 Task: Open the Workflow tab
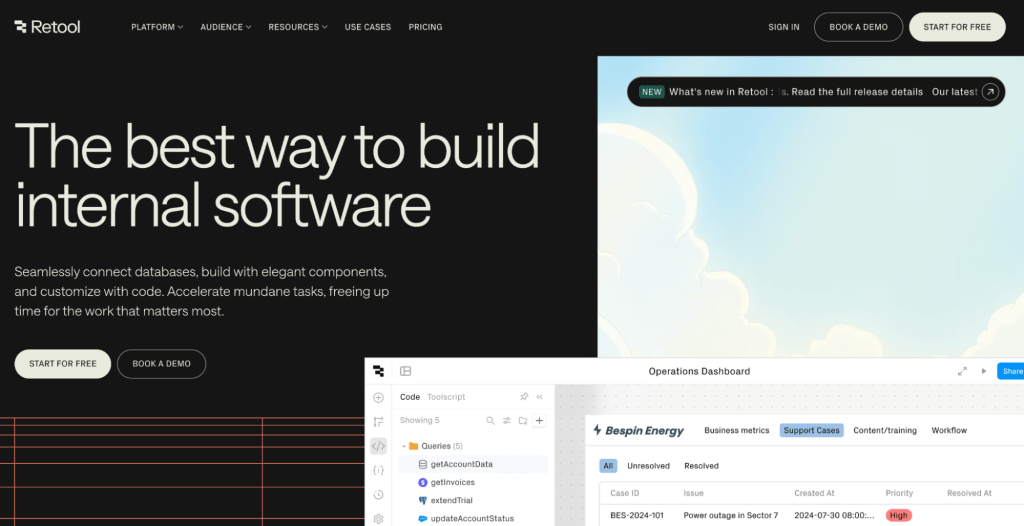tap(949, 430)
